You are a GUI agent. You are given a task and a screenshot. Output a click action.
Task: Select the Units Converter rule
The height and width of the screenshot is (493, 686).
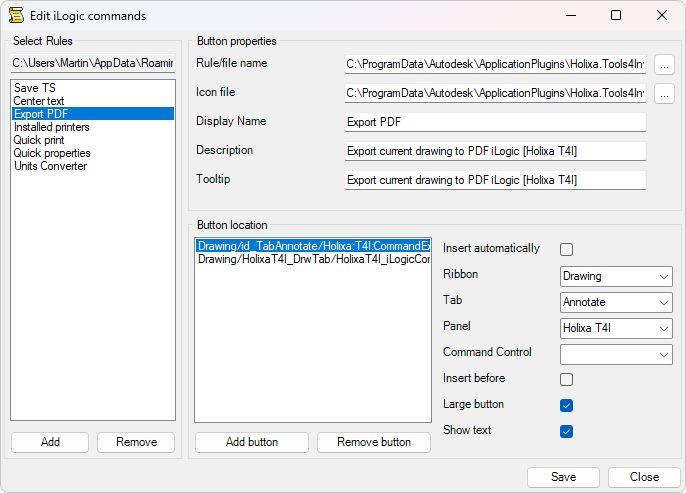(x=50, y=166)
